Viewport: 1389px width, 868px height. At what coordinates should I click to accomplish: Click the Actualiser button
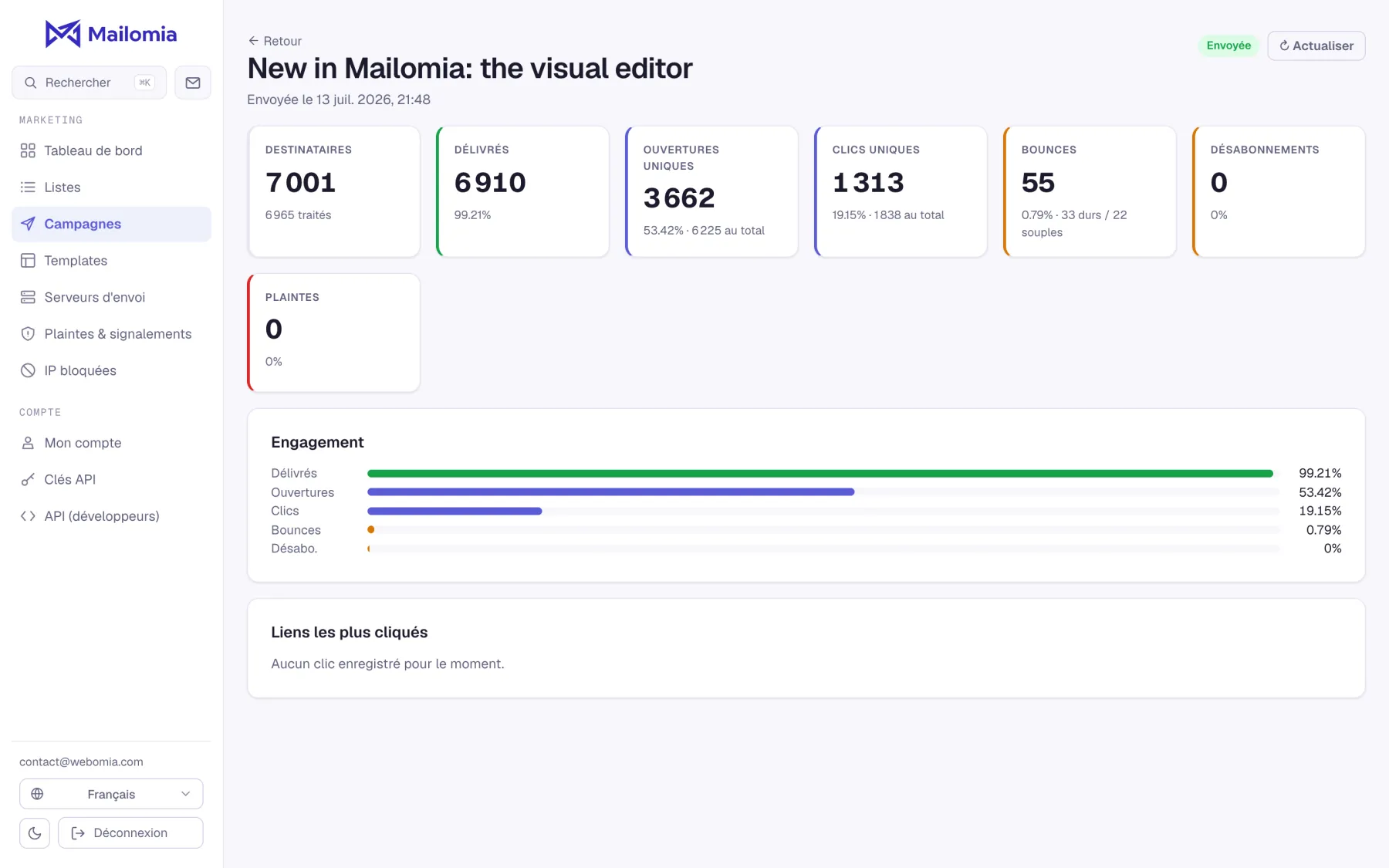coord(1316,46)
